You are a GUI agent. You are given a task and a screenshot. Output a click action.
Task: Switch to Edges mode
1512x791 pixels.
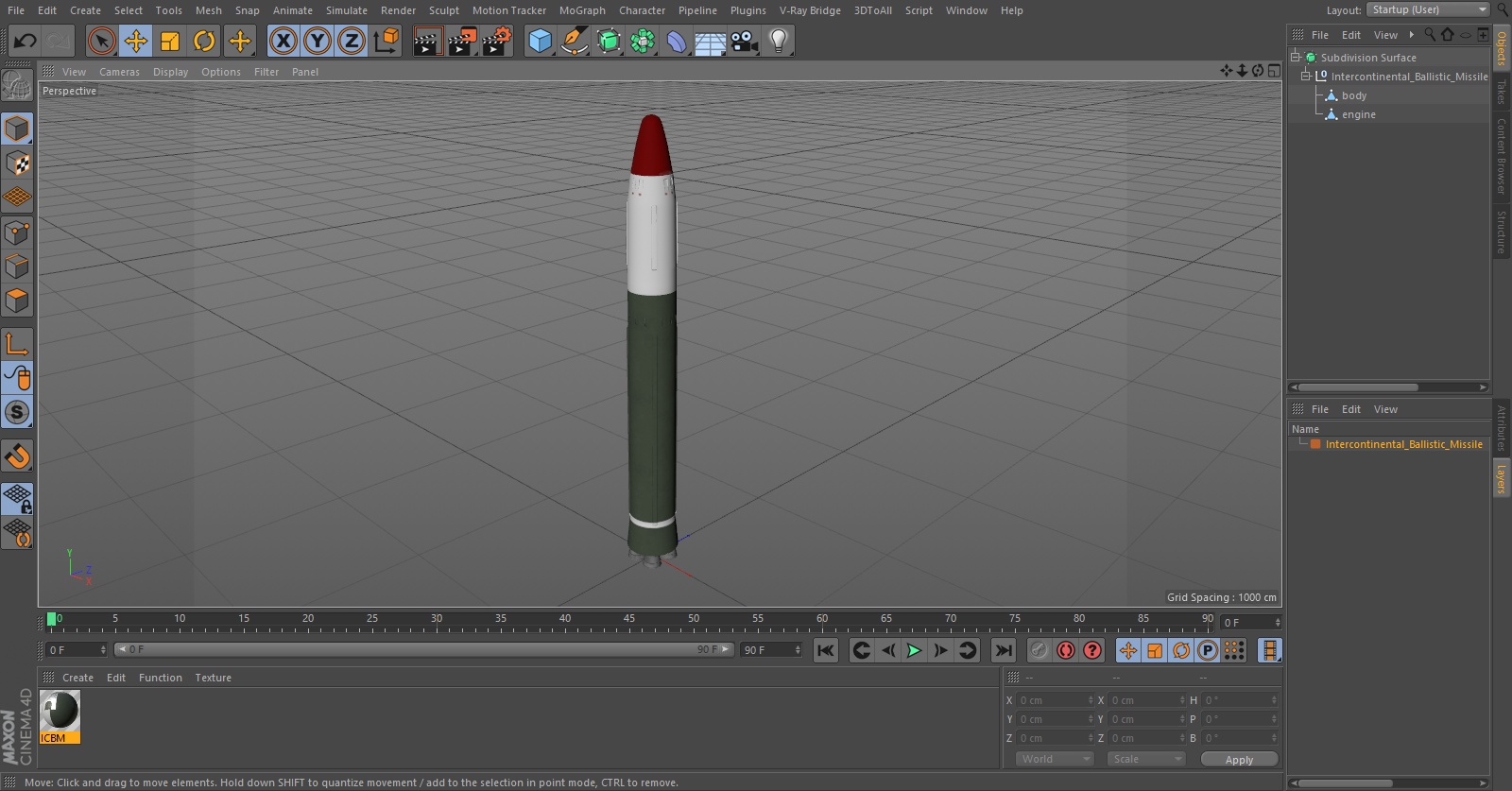tap(17, 267)
